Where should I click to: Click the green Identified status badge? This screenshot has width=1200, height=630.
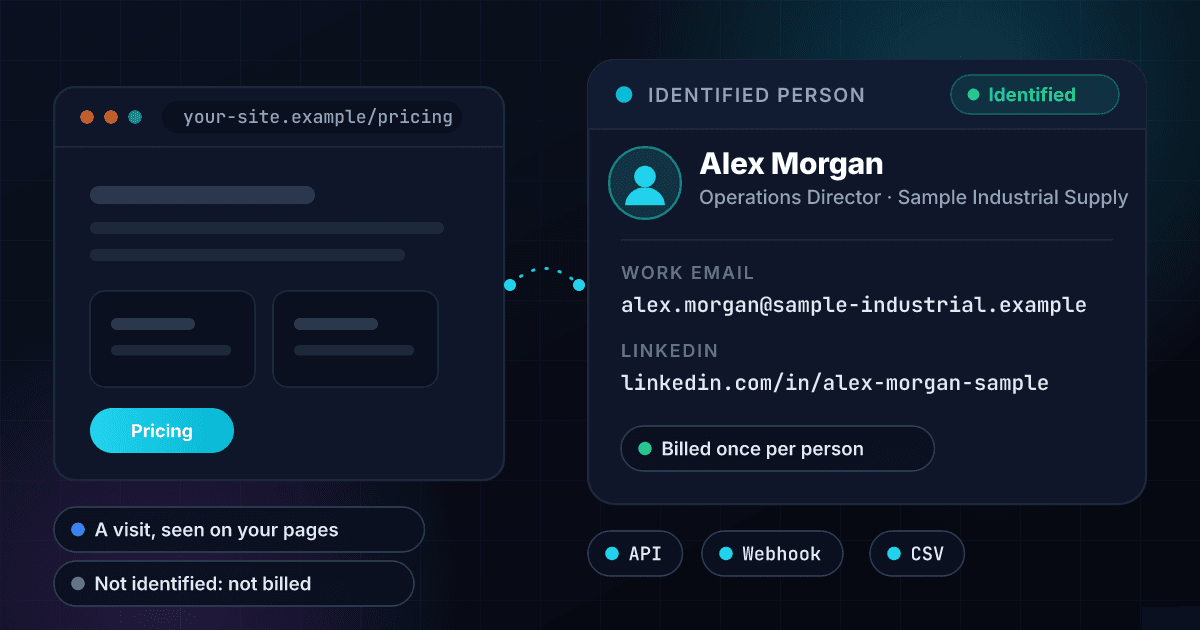(1034, 95)
